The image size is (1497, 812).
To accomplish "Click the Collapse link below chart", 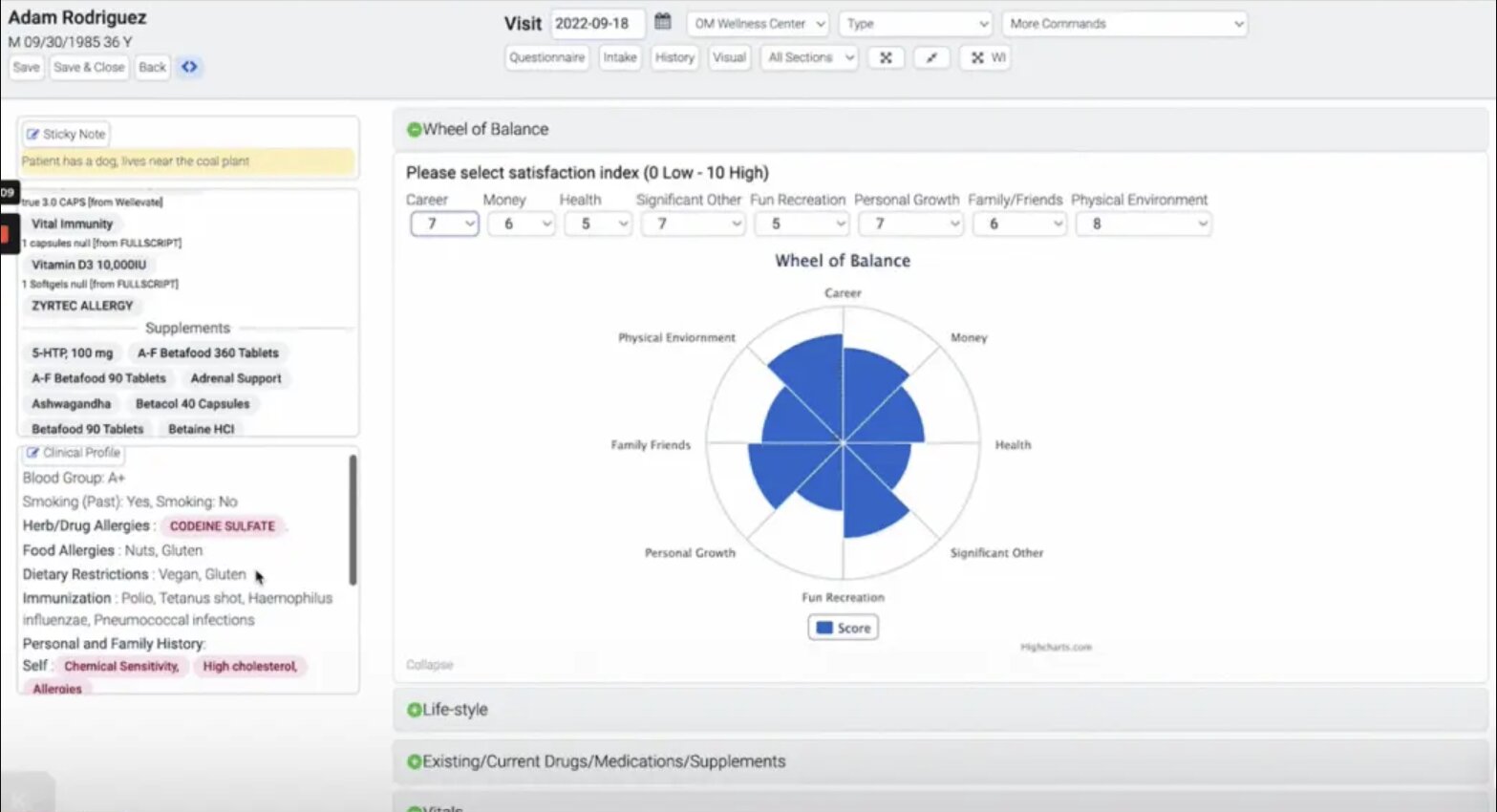I will (x=429, y=665).
